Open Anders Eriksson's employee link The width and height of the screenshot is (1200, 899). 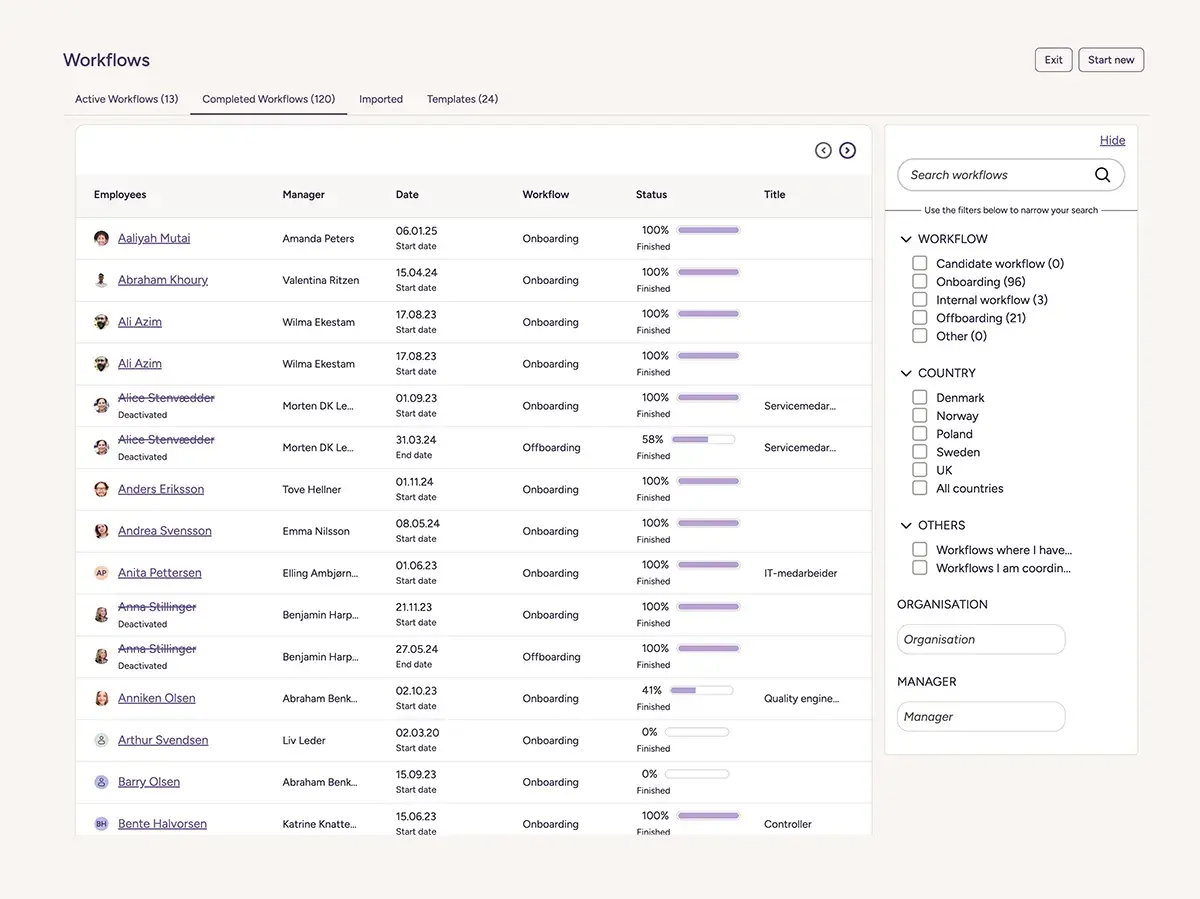[162, 489]
